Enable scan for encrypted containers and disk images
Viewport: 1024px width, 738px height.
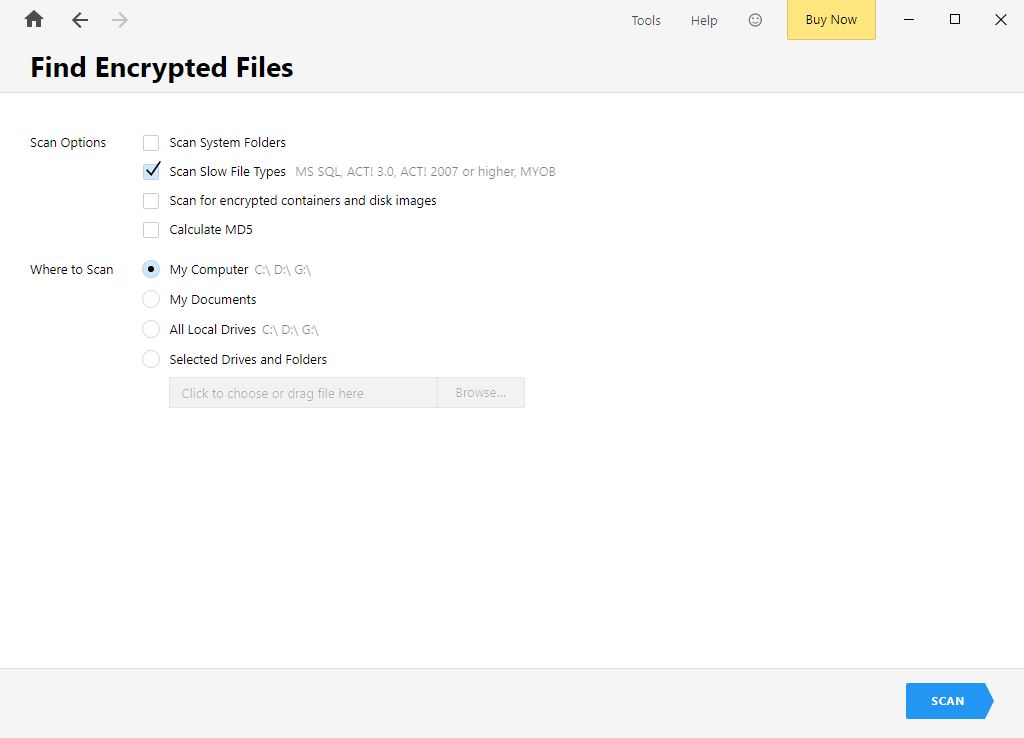click(x=151, y=201)
